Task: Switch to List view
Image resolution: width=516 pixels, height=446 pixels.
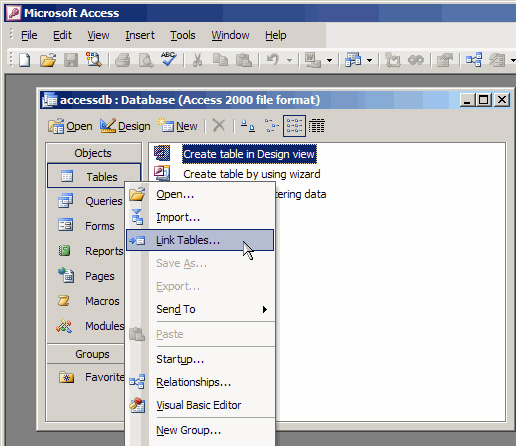Action: [294, 126]
